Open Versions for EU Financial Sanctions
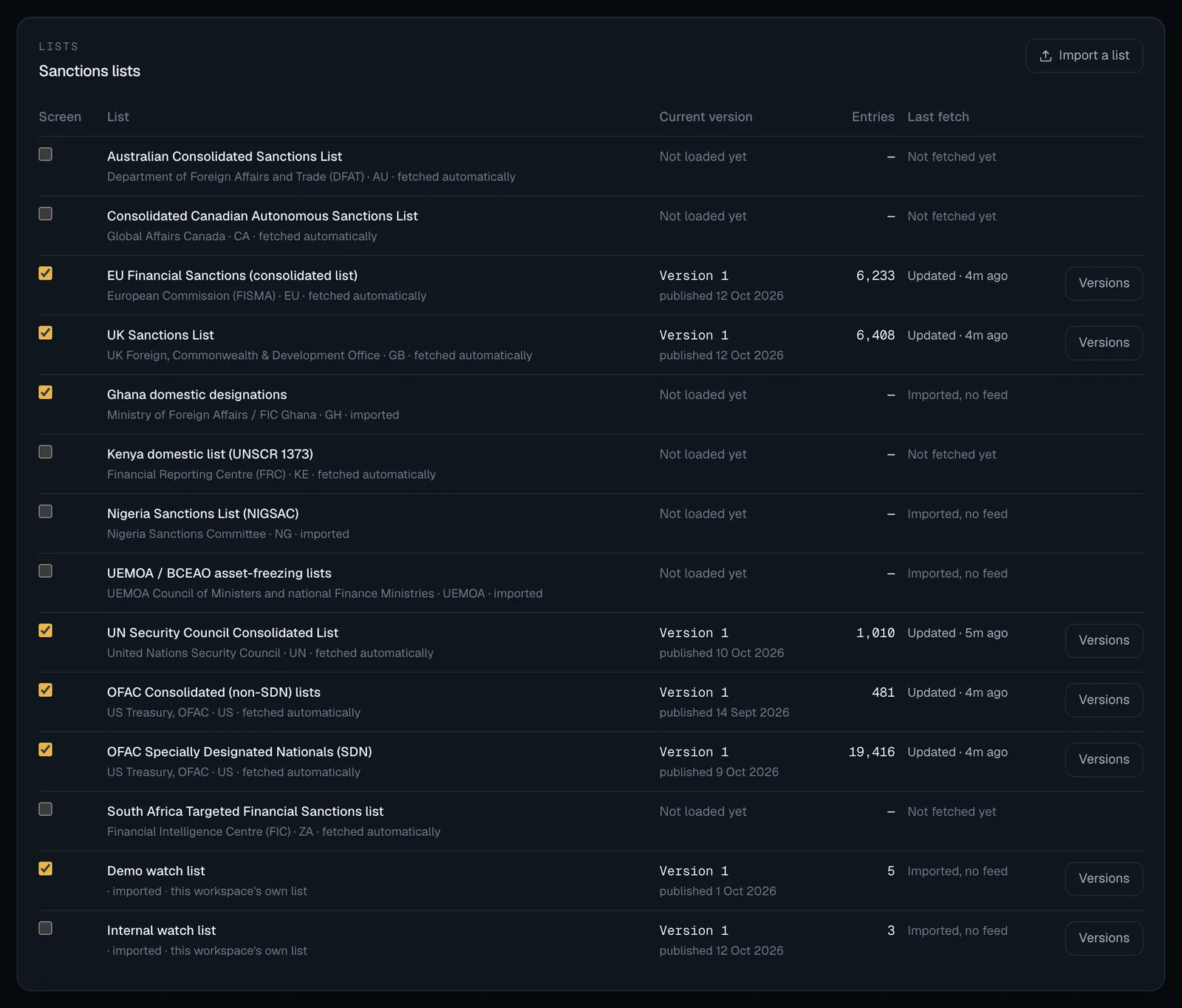Viewport: 1182px width, 1008px height. 1104,283
